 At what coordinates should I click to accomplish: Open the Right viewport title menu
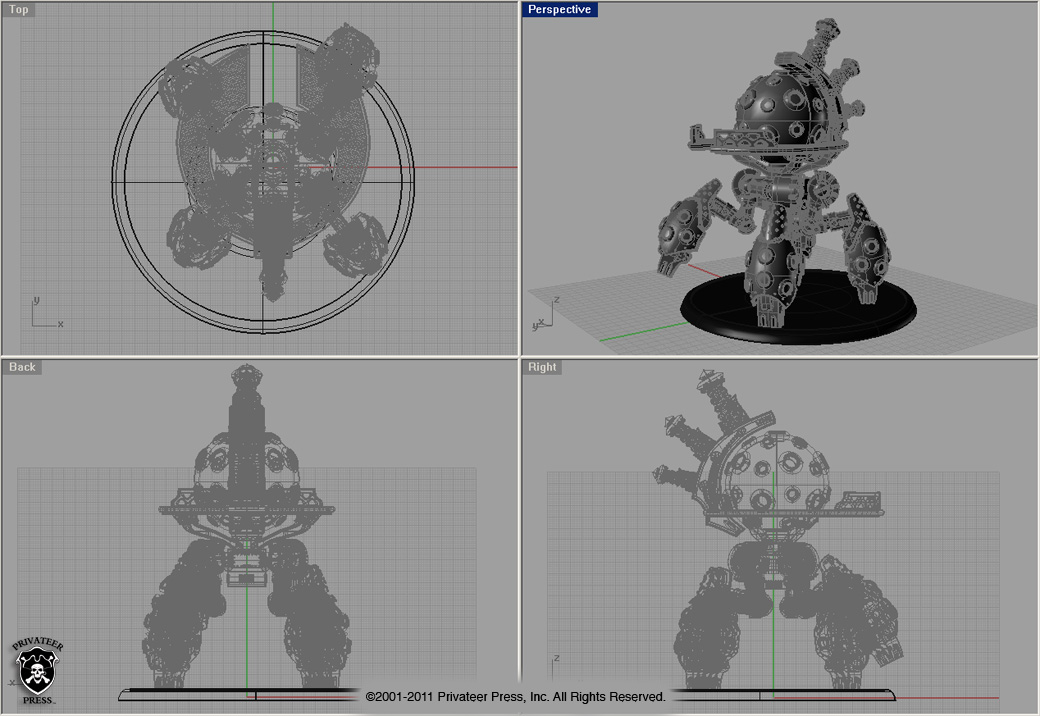point(542,367)
